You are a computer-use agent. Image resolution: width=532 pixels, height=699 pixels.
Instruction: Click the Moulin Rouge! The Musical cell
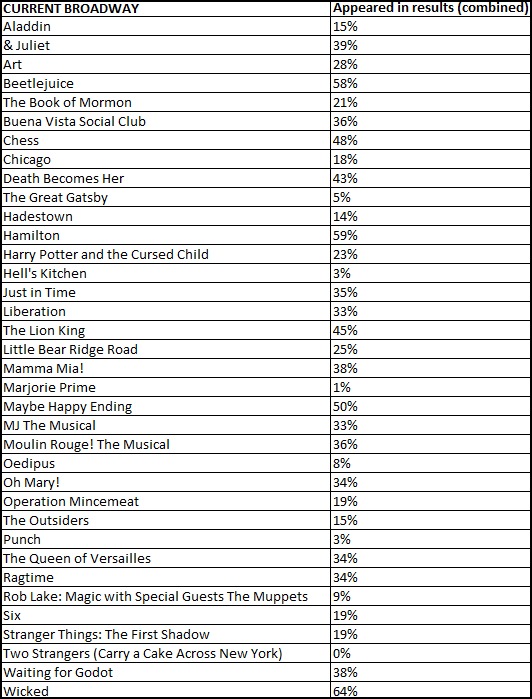[x=165, y=444]
